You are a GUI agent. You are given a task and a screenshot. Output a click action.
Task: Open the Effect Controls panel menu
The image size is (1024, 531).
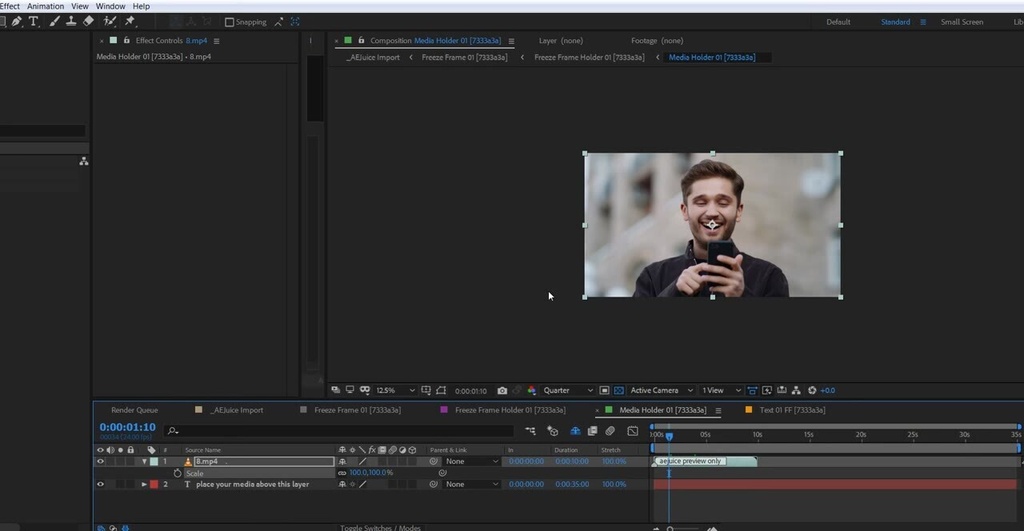tap(216, 40)
